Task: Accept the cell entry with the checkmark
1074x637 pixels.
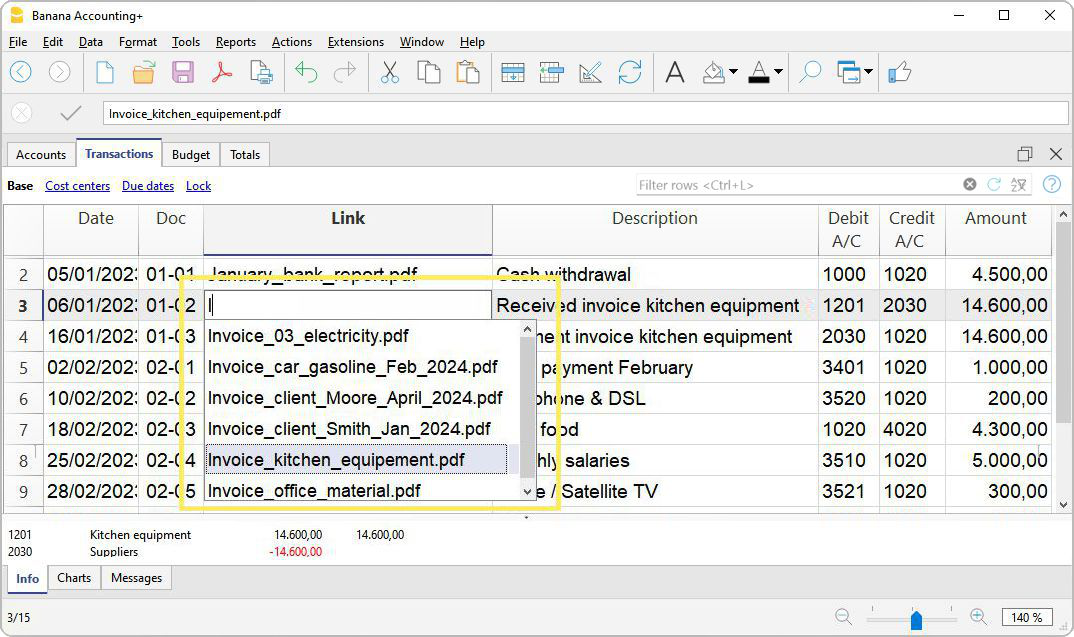Action: coord(70,113)
